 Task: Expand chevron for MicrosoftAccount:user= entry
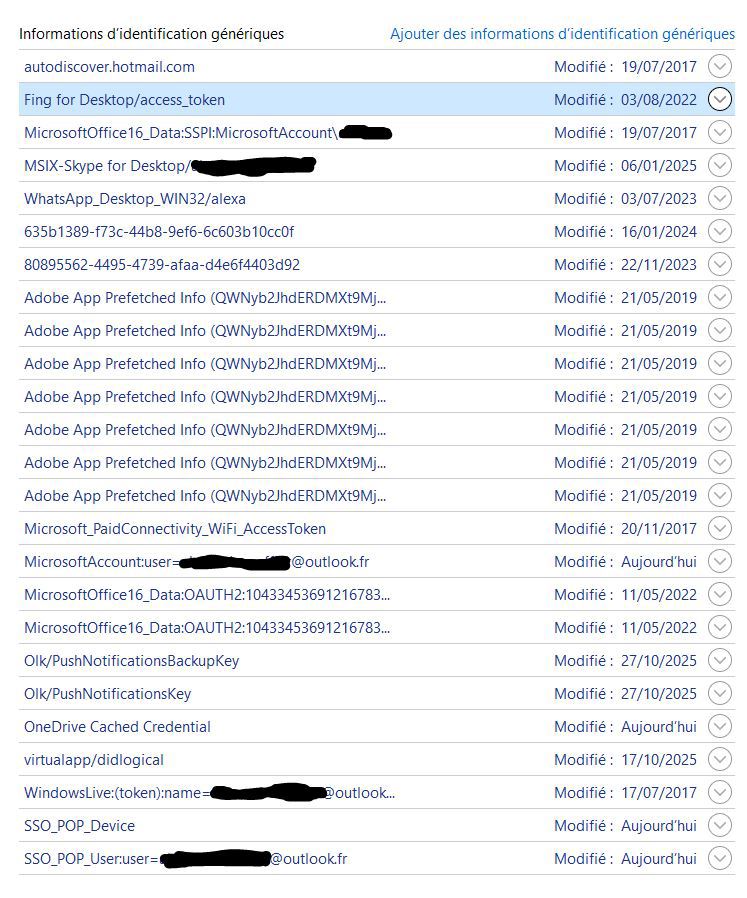[720, 561]
